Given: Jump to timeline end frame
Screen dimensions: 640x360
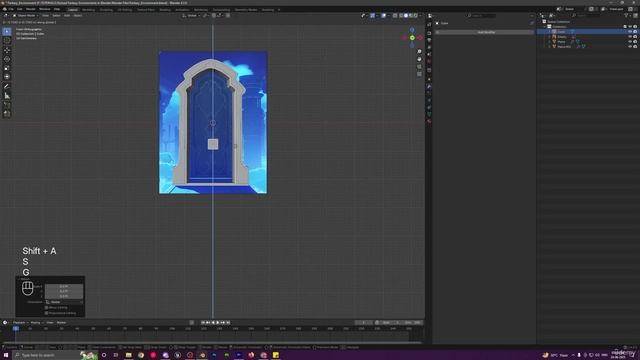Looking at the screenshot, I should tap(228, 322).
